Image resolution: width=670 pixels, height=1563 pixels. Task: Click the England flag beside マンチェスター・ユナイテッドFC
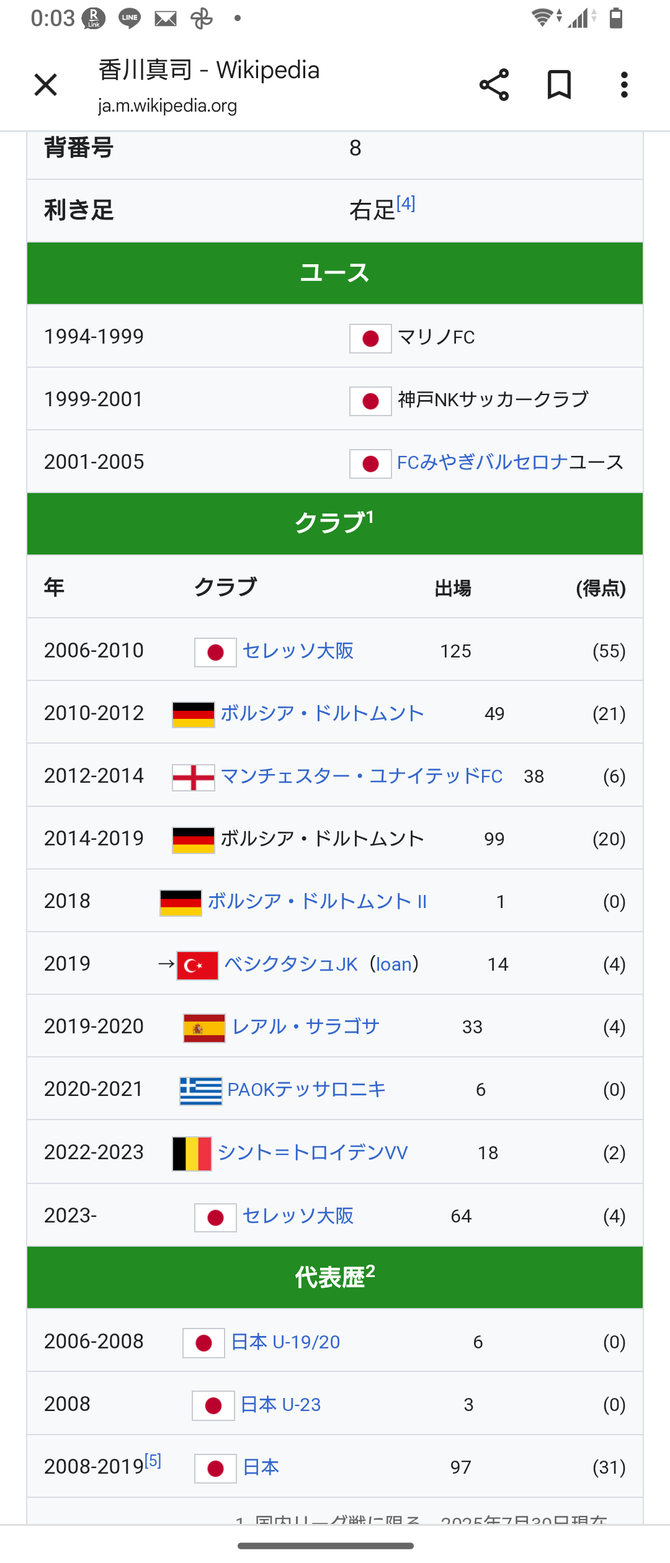pyautogui.click(x=193, y=777)
